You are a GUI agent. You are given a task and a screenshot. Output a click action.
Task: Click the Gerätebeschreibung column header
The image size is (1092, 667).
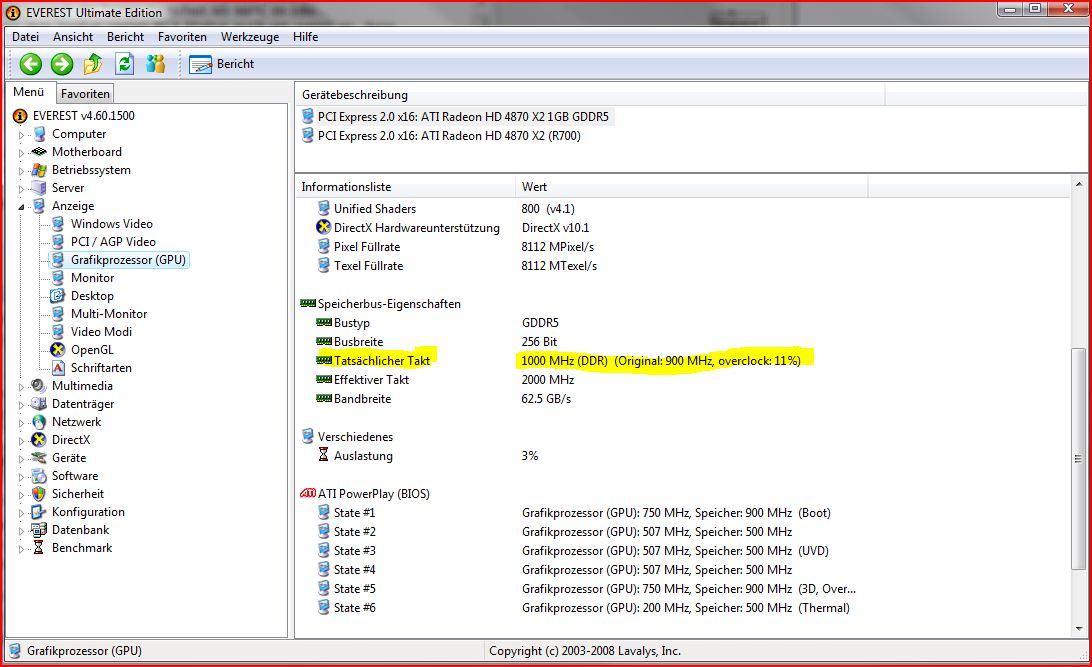pos(590,95)
